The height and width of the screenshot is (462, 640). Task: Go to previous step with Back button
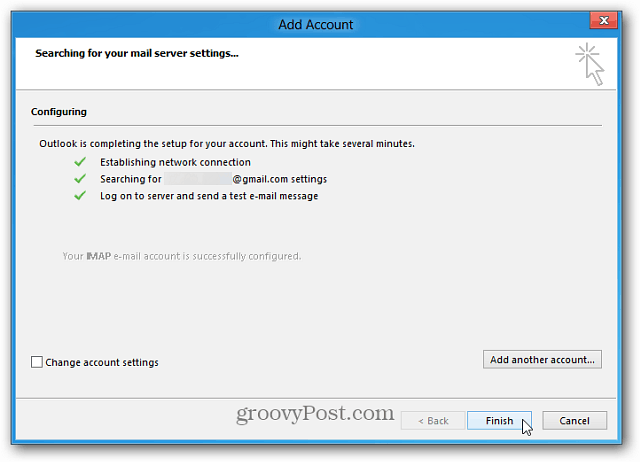[433, 421]
